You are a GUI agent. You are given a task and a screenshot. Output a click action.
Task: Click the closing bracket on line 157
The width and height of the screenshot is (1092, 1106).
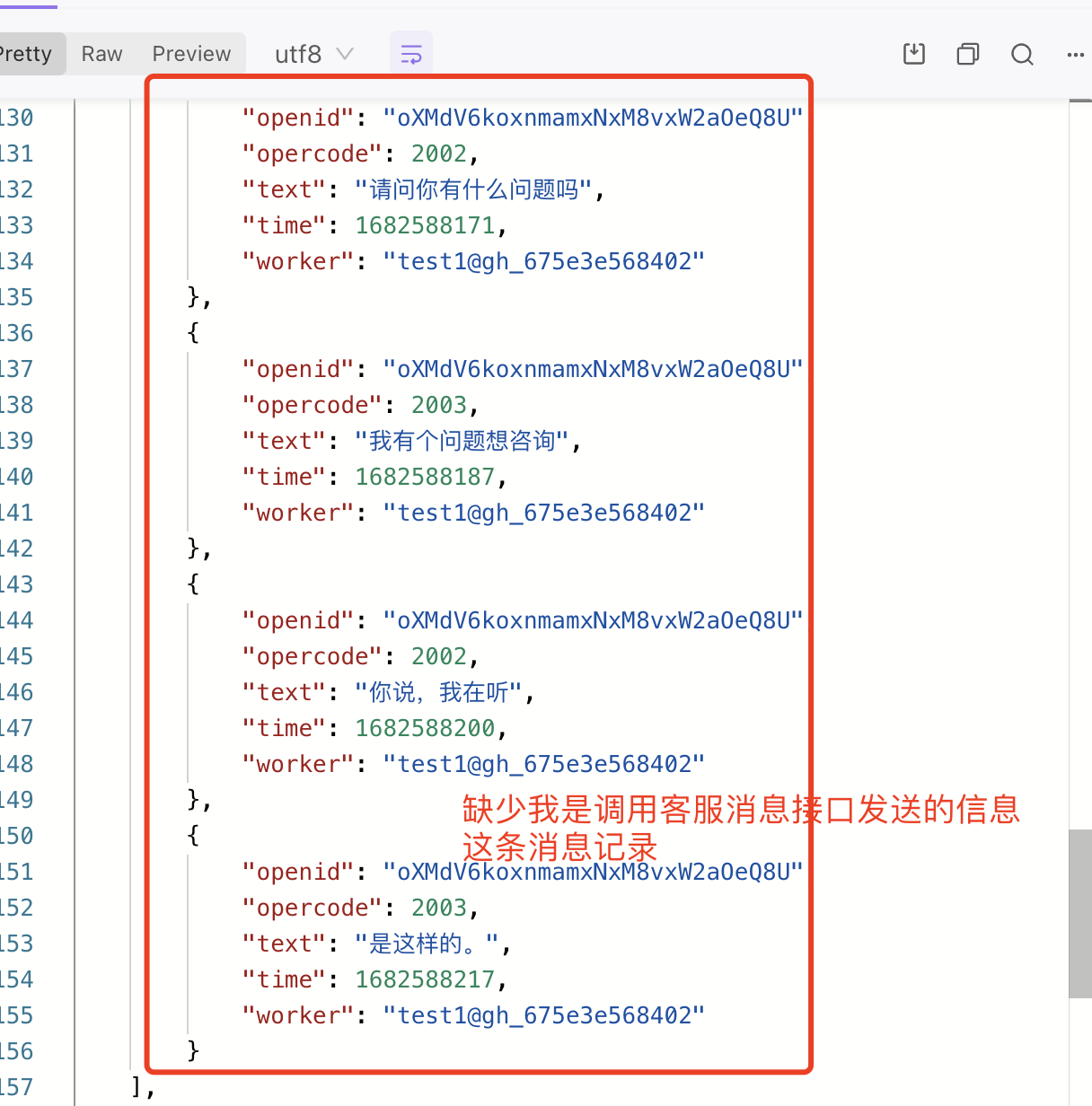[x=136, y=1087]
